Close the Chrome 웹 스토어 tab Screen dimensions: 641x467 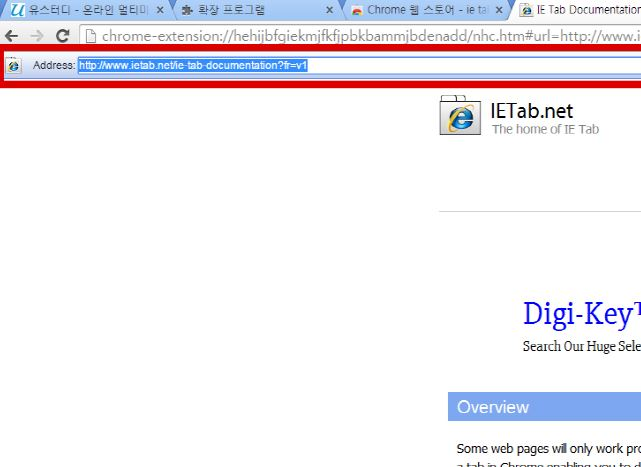pos(499,10)
